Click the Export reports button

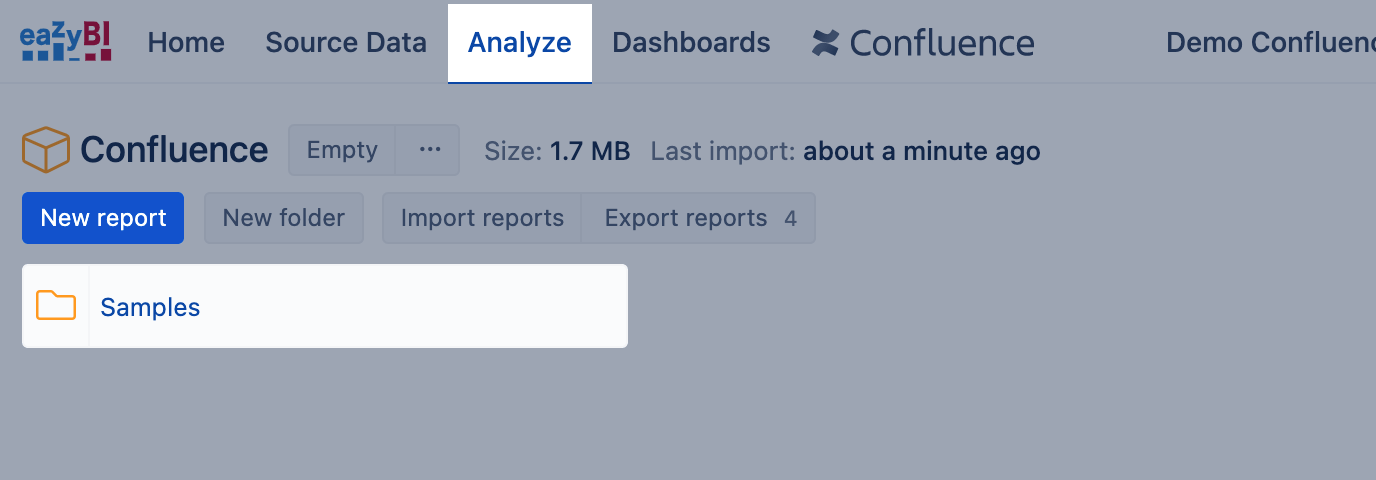686,218
